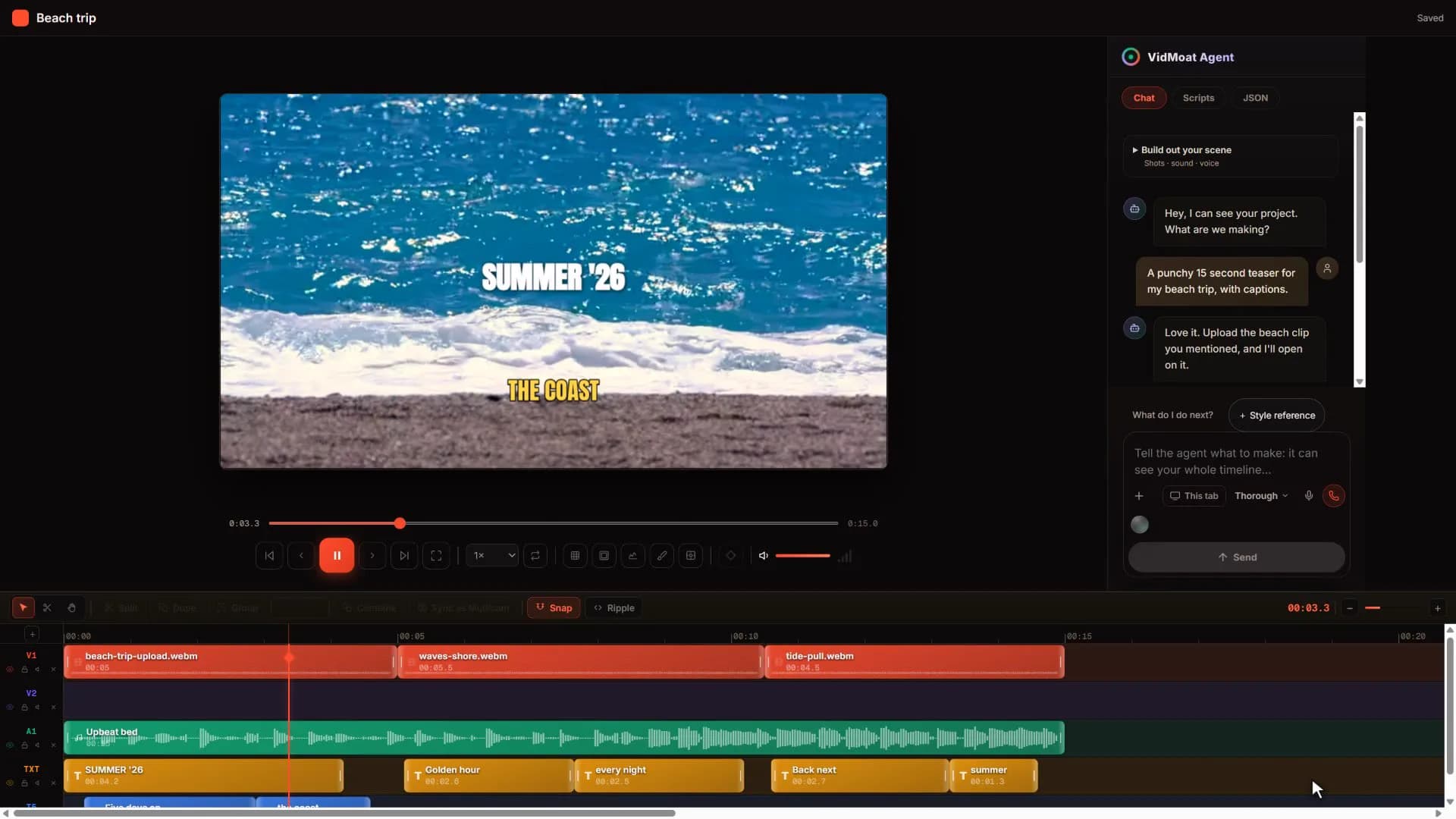Image resolution: width=1456 pixels, height=819 pixels.
Task: Mute the preview volume speaker
Action: (764, 556)
